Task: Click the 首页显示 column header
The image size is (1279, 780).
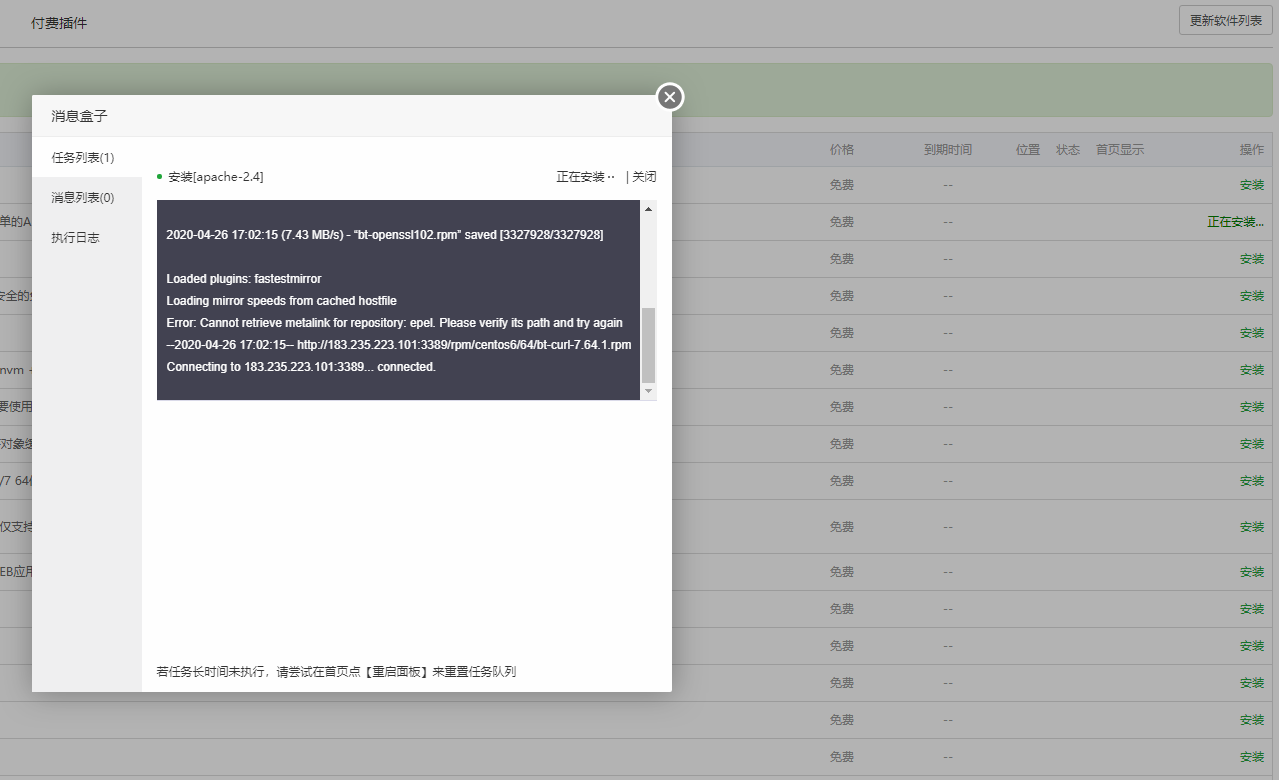Action: click(1119, 150)
